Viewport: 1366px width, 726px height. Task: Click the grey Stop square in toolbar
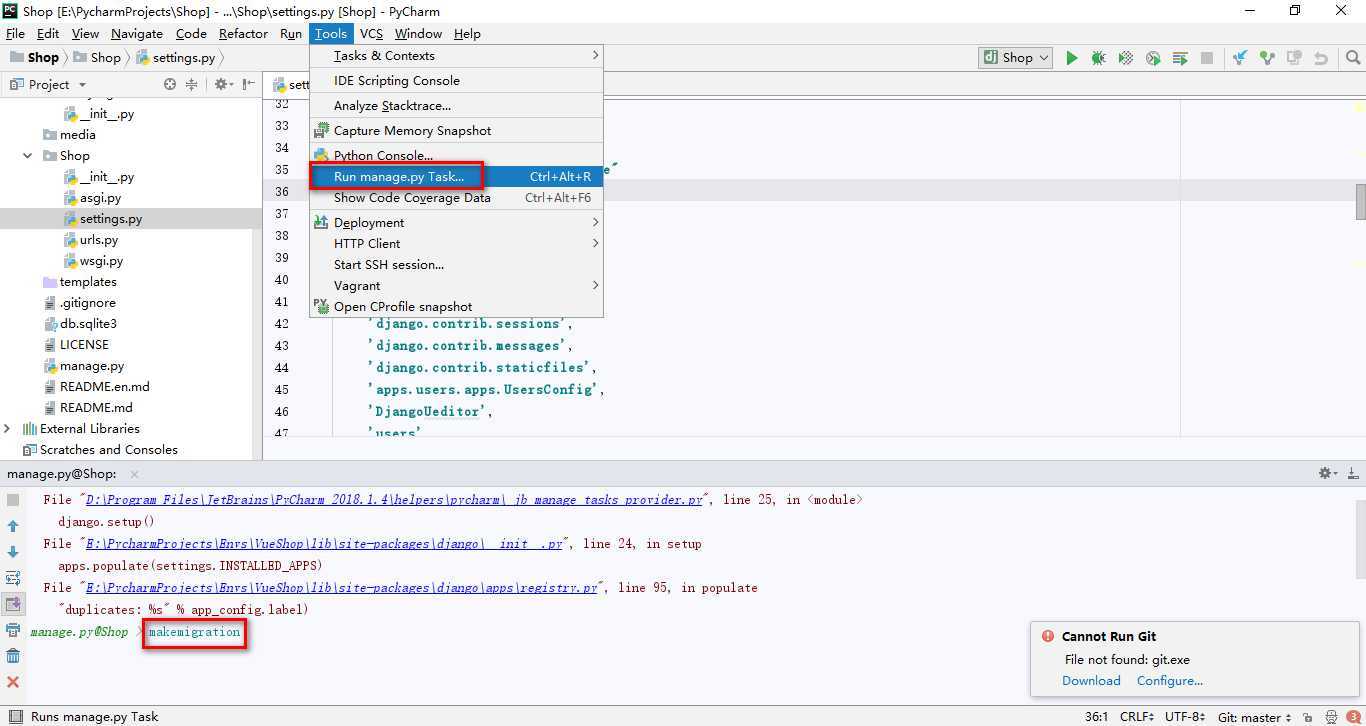(1207, 58)
